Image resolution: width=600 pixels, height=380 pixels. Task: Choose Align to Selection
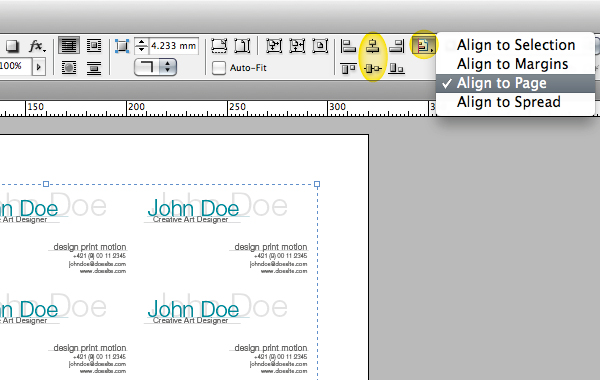(x=516, y=45)
